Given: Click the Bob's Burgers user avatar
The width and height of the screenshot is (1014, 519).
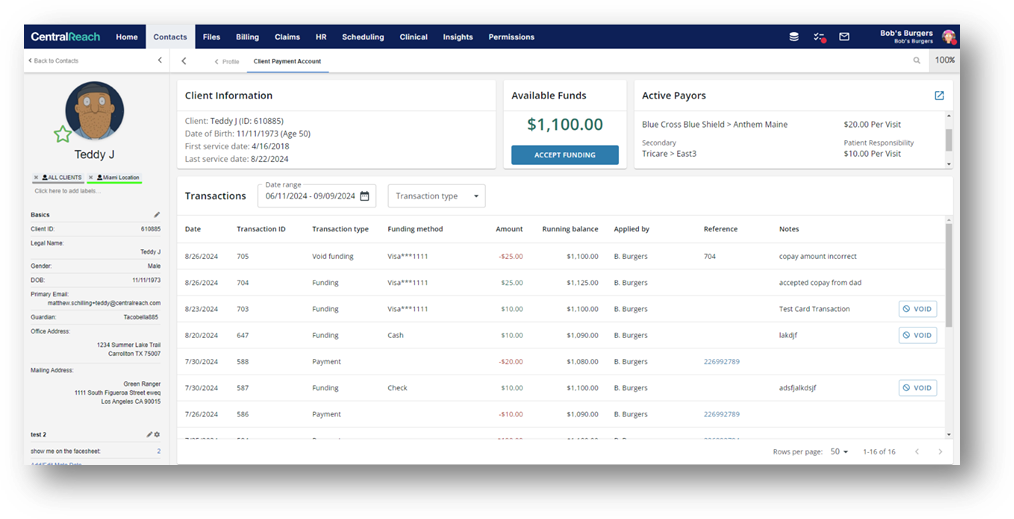Looking at the screenshot, I should (x=949, y=37).
